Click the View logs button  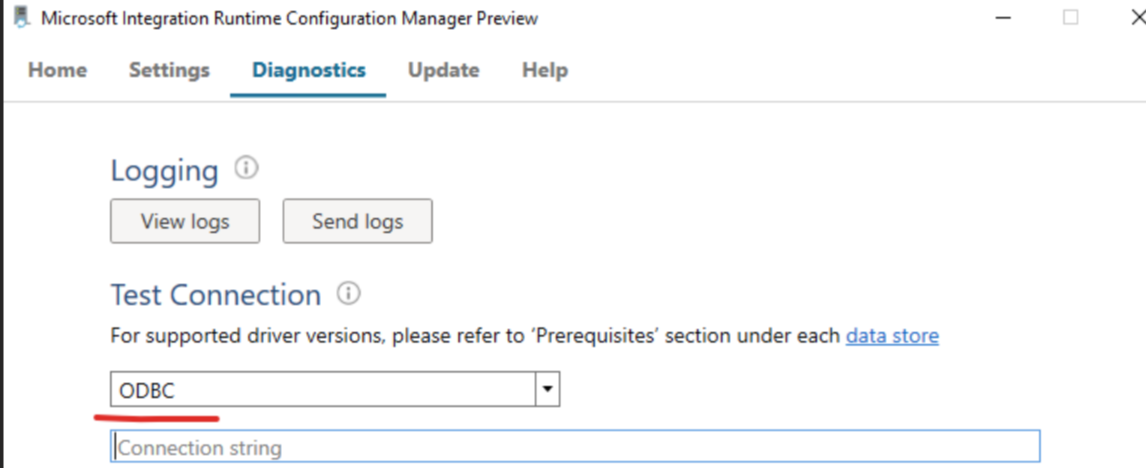click(185, 221)
